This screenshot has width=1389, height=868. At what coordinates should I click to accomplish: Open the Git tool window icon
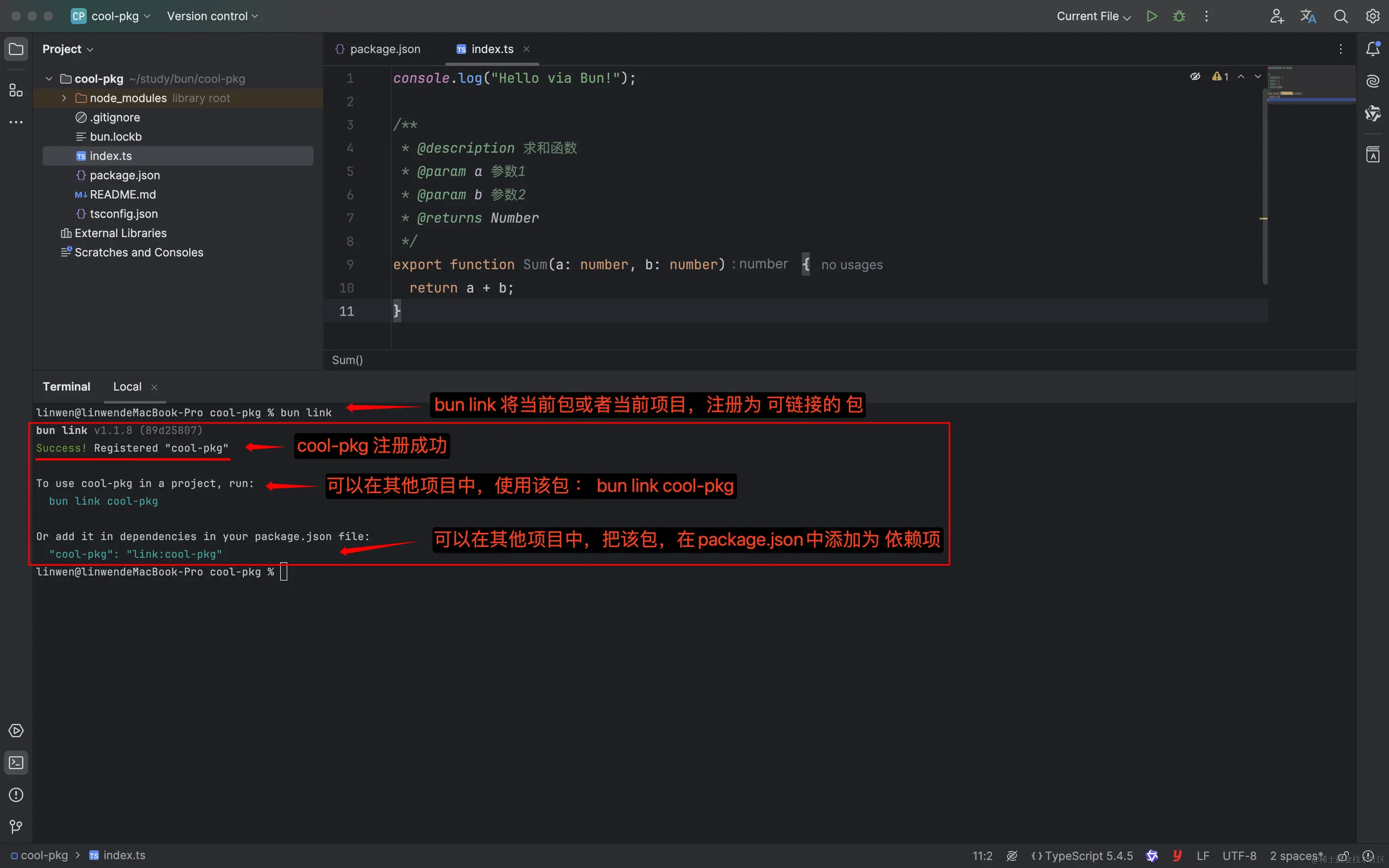(16, 827)
